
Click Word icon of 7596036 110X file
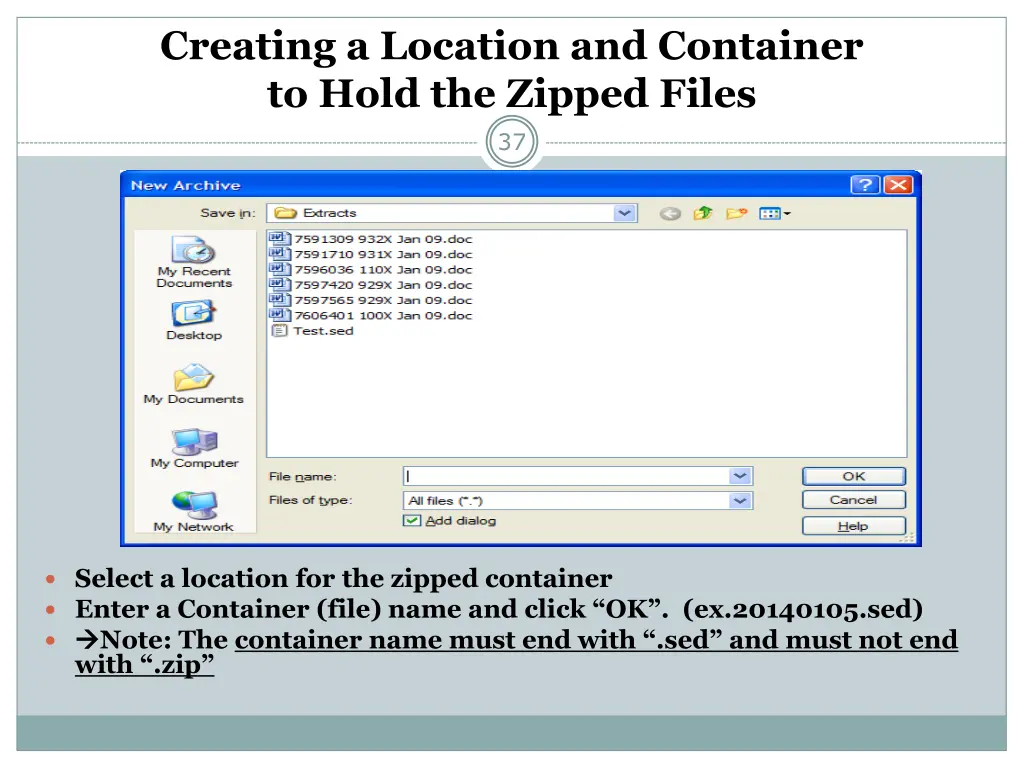tap(279, 269)
